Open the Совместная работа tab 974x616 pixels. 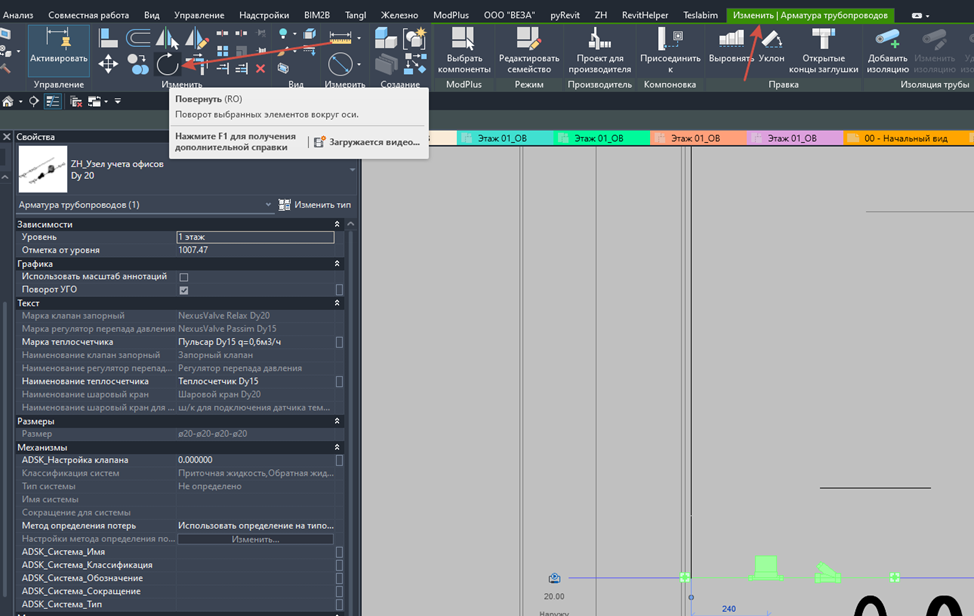(x=89, y=15)
